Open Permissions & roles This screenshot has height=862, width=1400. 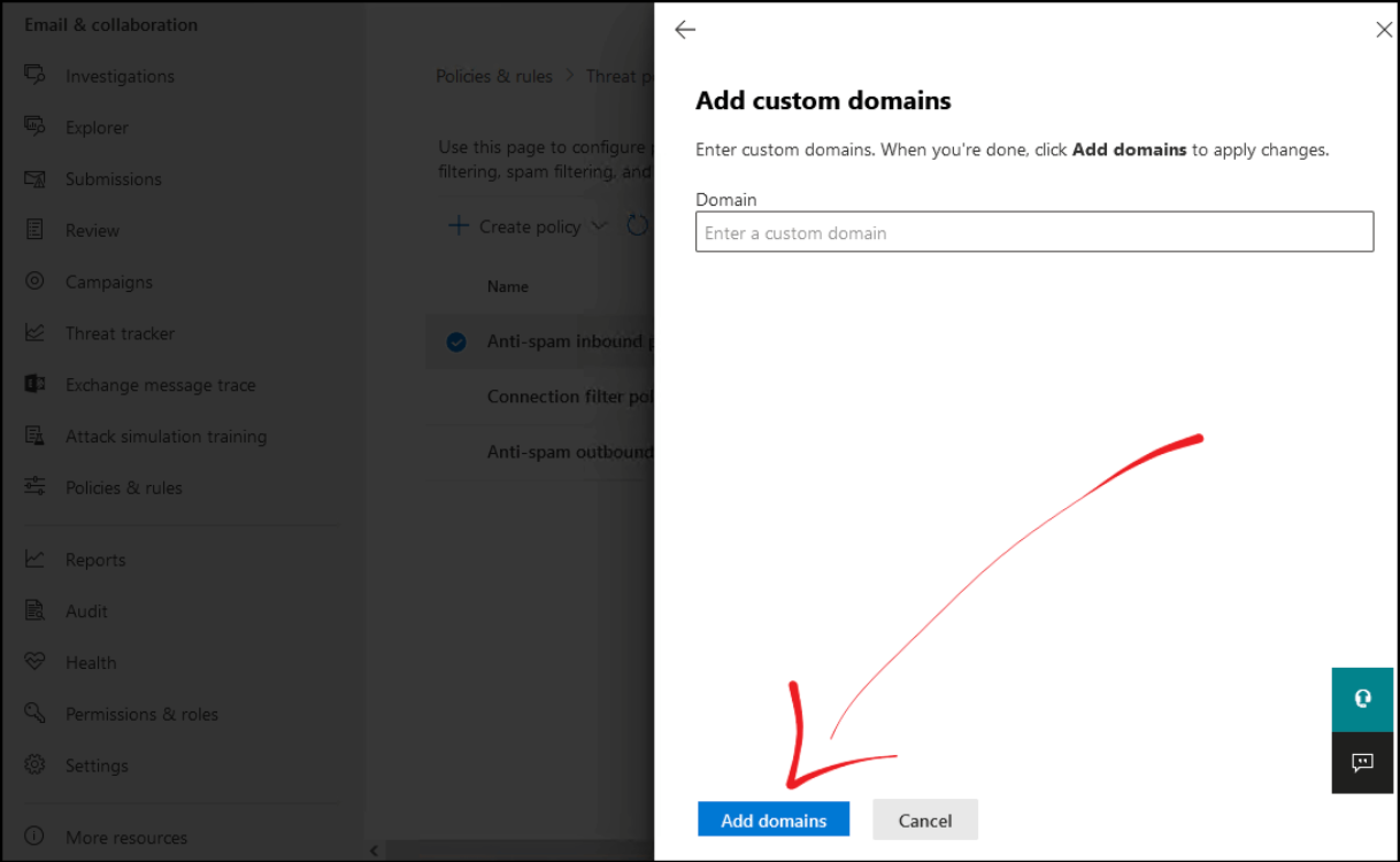pos(141,714)
